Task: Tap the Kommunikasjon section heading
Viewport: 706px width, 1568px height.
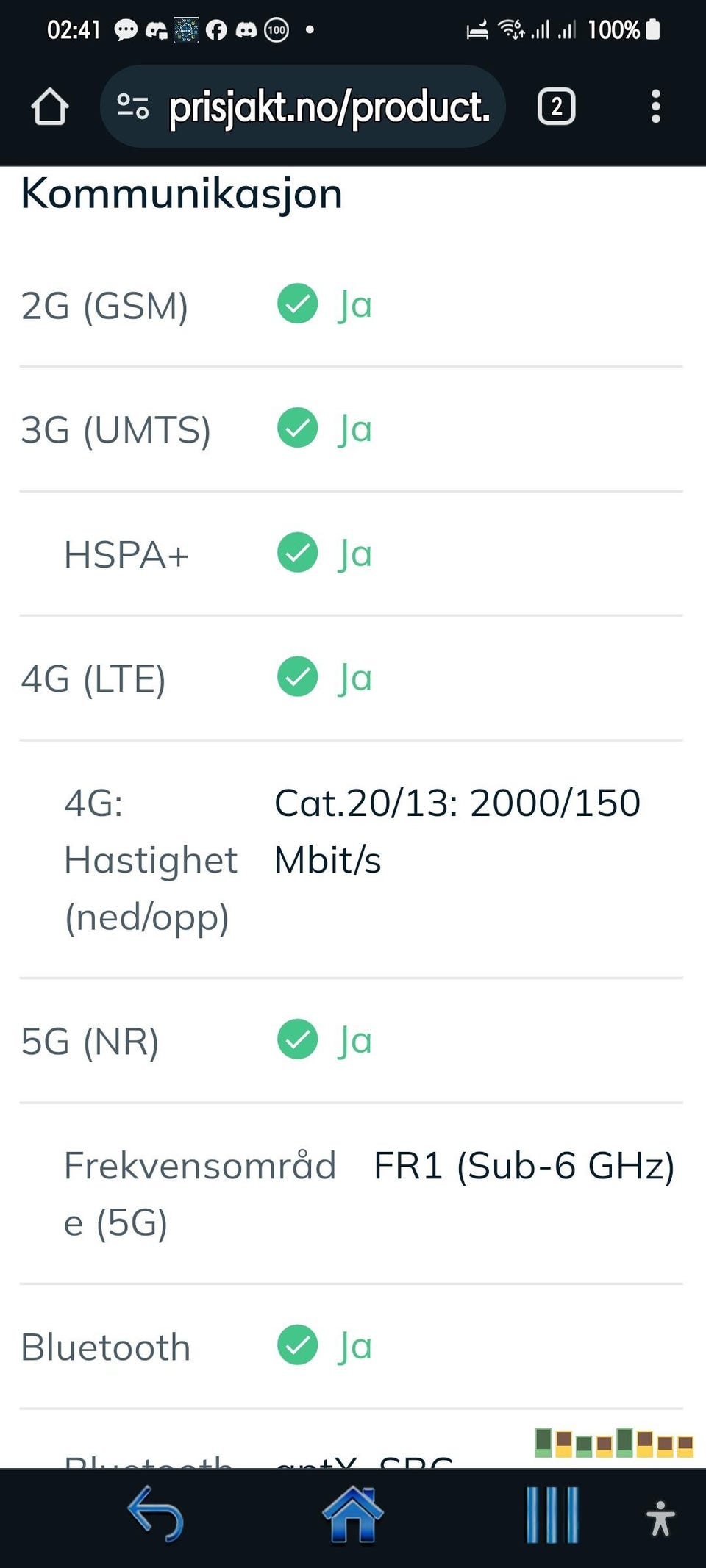Action: tap(182, 193)
